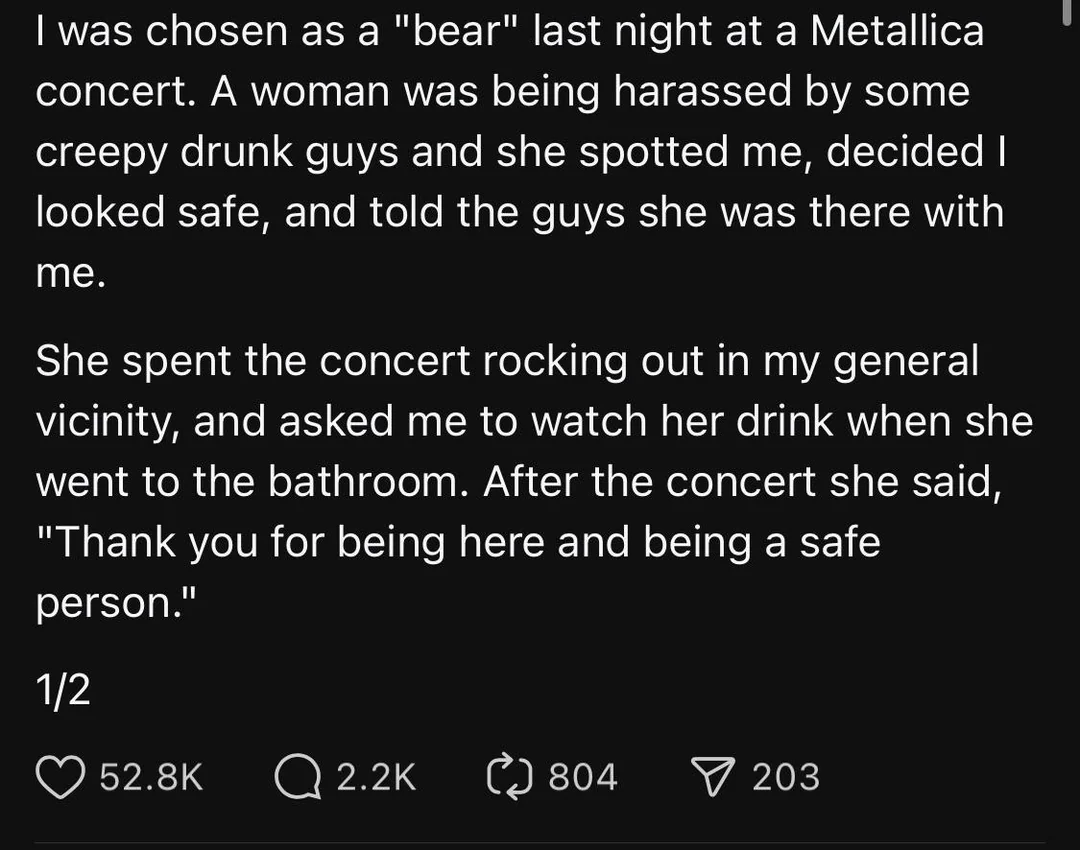Share the post via paper plane icon

coord(714,777)
